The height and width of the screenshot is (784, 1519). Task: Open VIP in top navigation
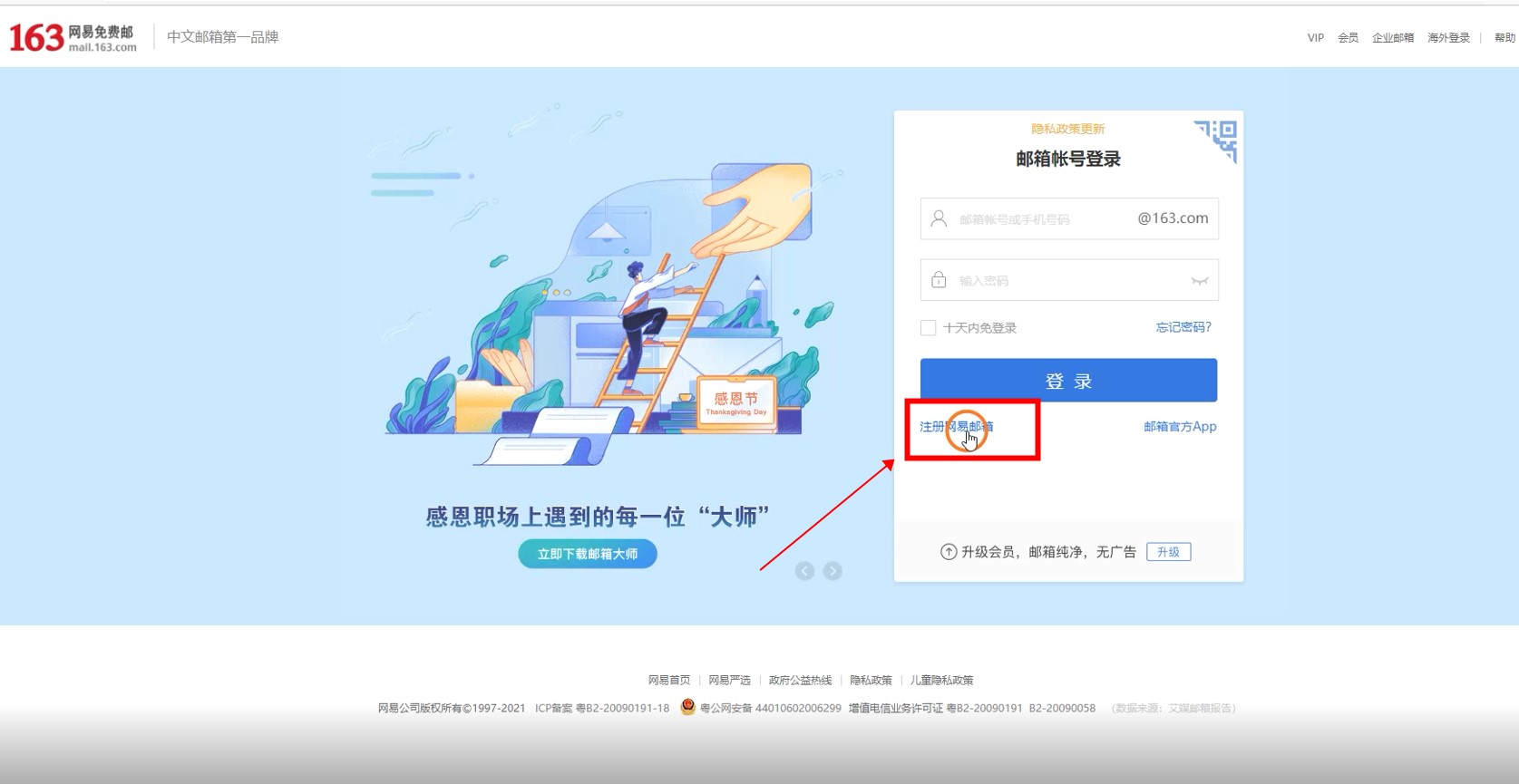point(1315,38)
